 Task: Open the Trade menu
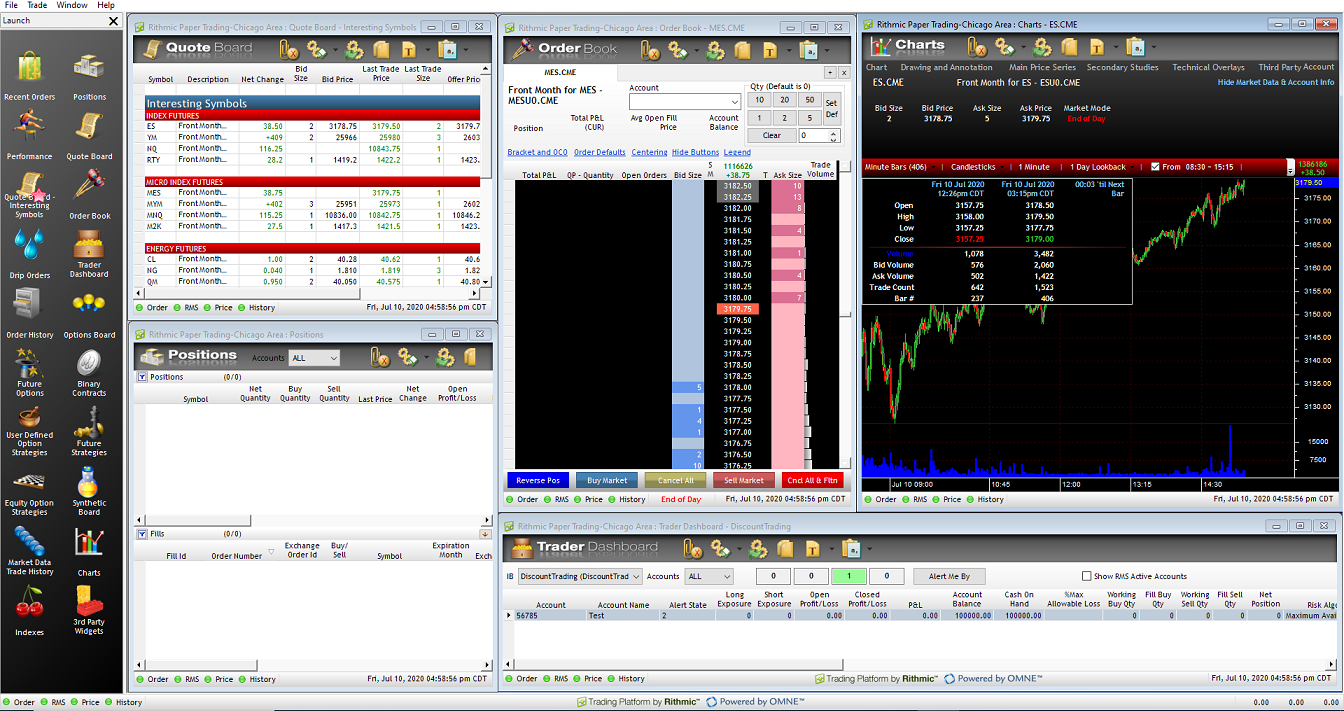[37, 5]
